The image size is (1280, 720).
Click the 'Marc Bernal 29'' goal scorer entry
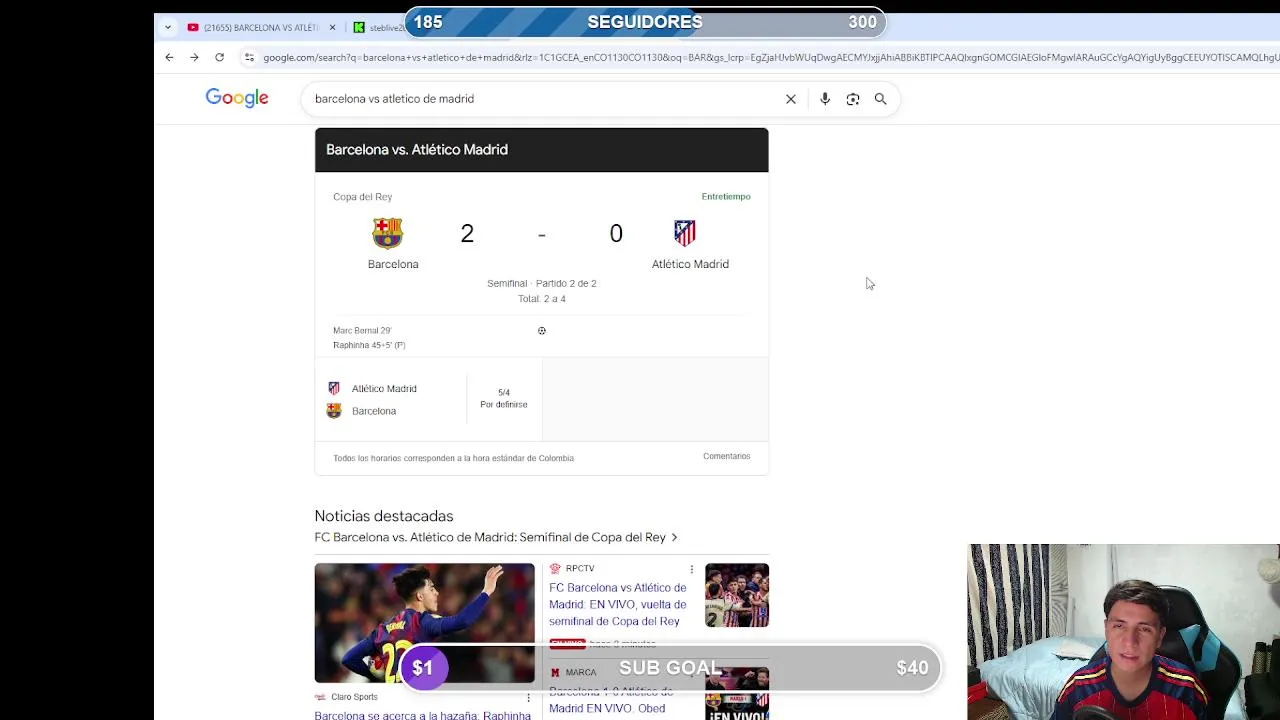pos(362,330)
